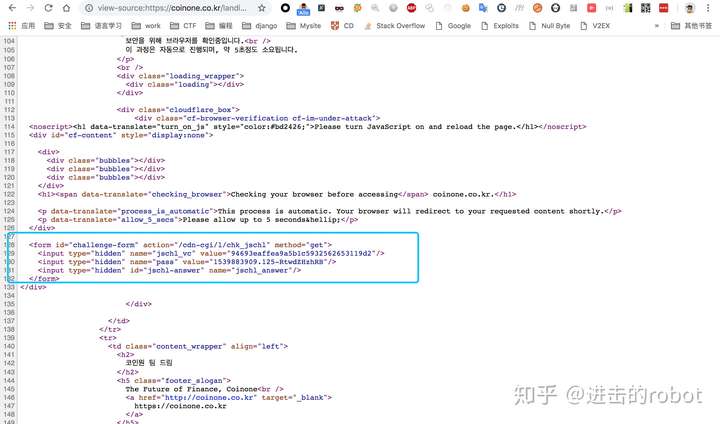Open the triple-slash extension icon
The height and width of the screenshot is (424, 720).
[x=519, y=8]
